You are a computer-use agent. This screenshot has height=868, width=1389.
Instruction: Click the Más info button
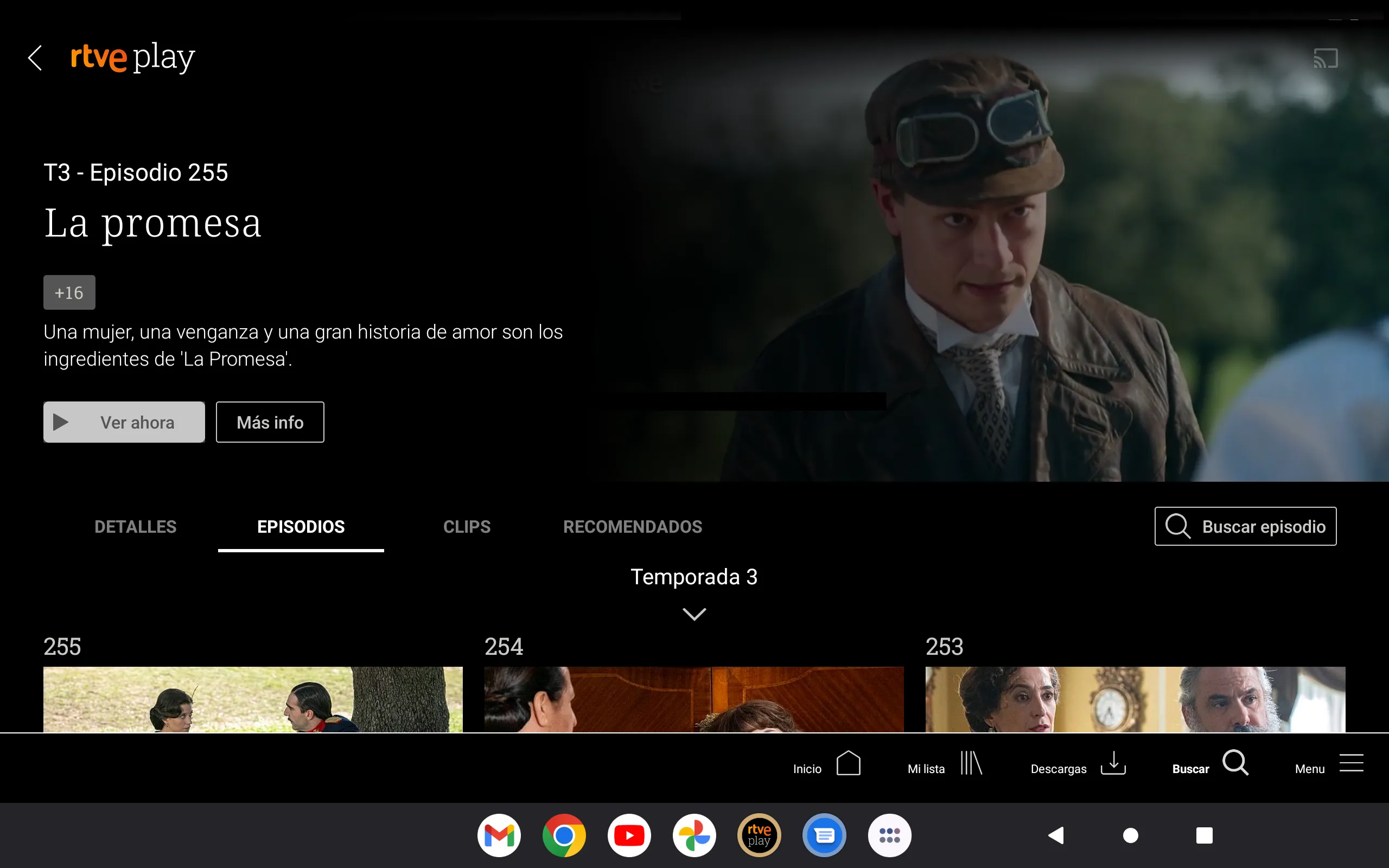(x=269, y=422)
